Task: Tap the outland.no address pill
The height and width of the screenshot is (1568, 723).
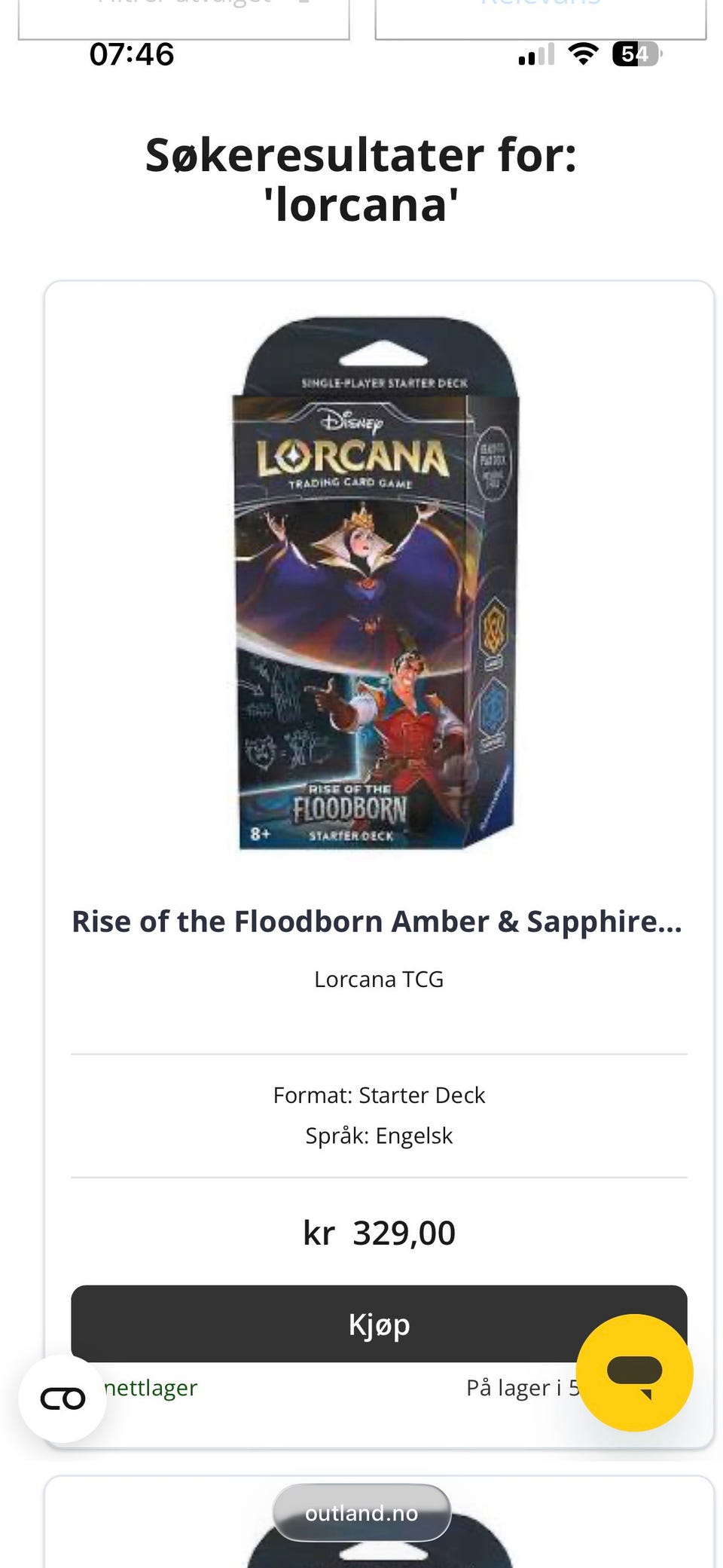Action: point(361,1512)
